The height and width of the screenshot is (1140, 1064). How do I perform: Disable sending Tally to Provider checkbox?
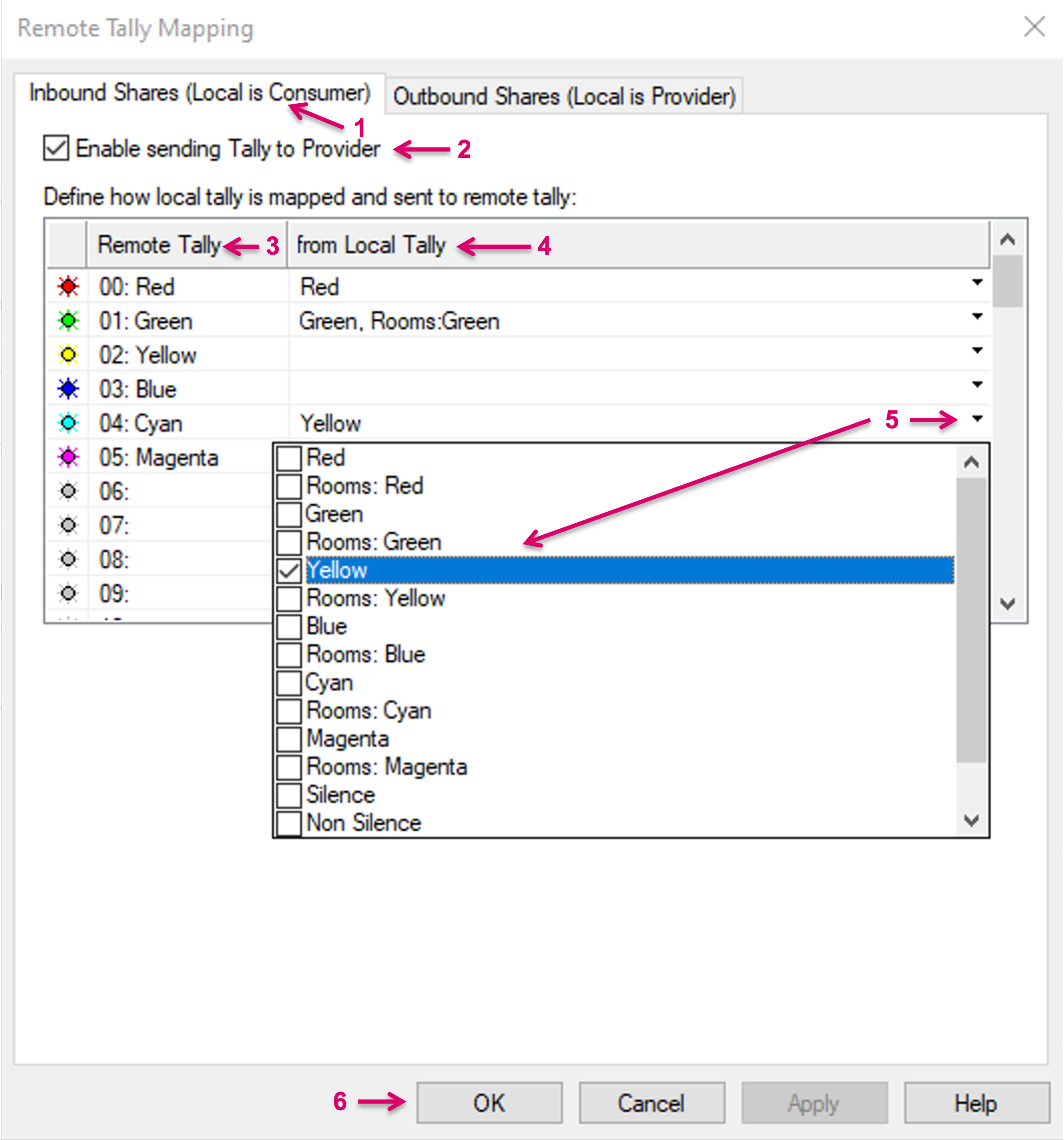click(x=56, y=148)
